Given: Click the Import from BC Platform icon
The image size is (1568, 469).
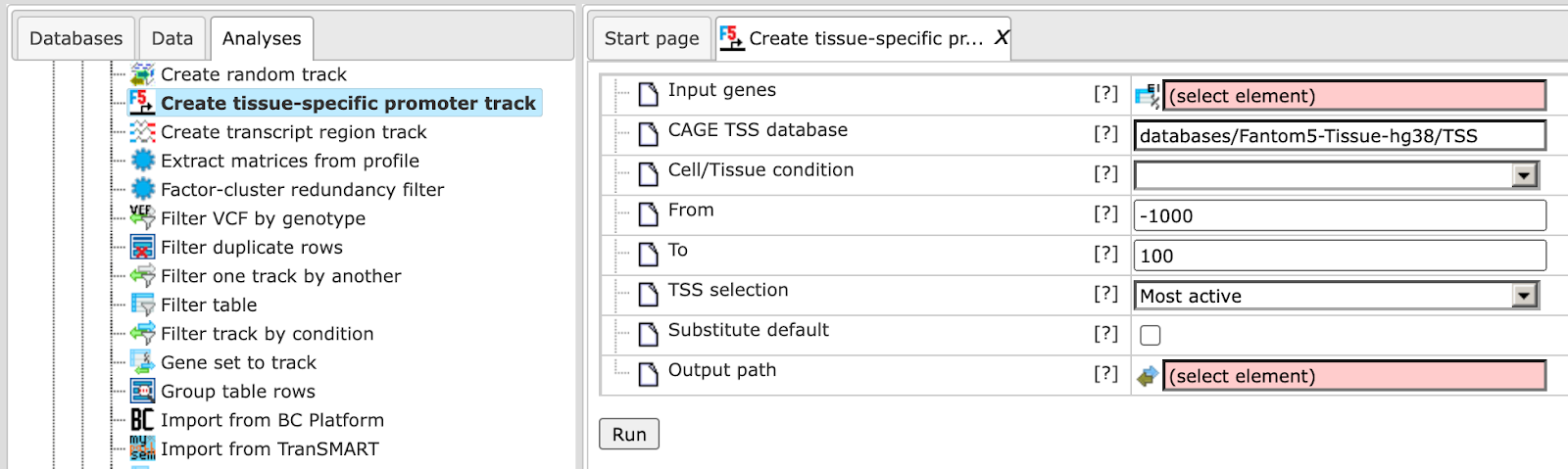Looking at the screenshot, I should (143, 420).
